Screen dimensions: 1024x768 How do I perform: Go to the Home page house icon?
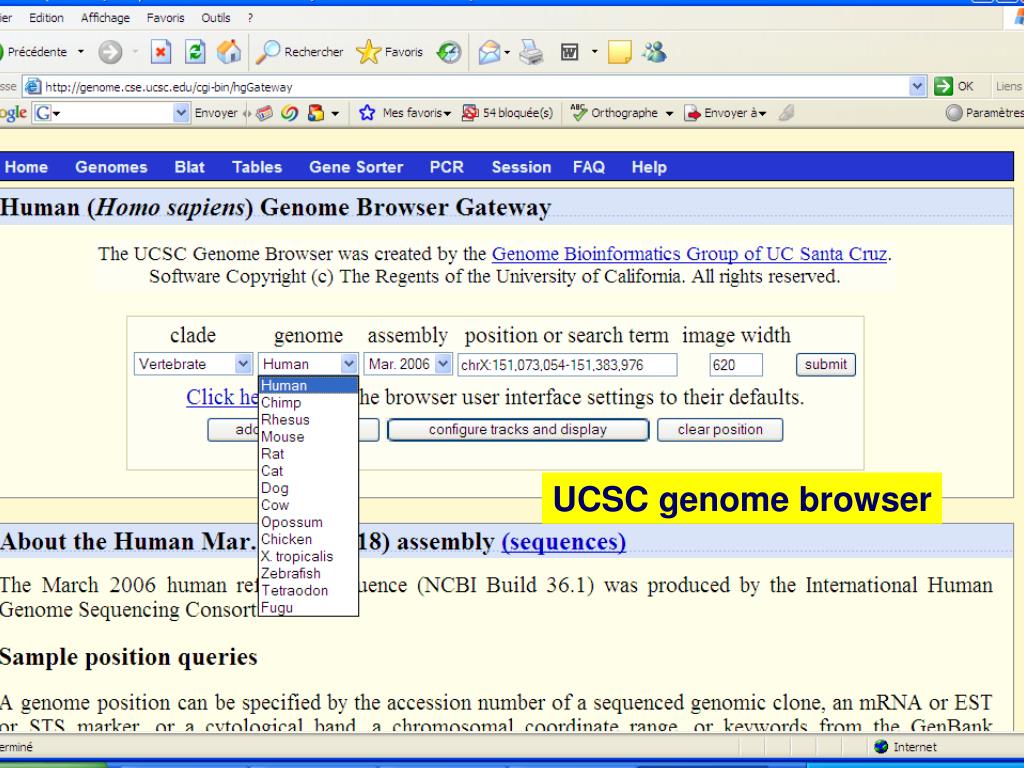click(x=229, y=52)
